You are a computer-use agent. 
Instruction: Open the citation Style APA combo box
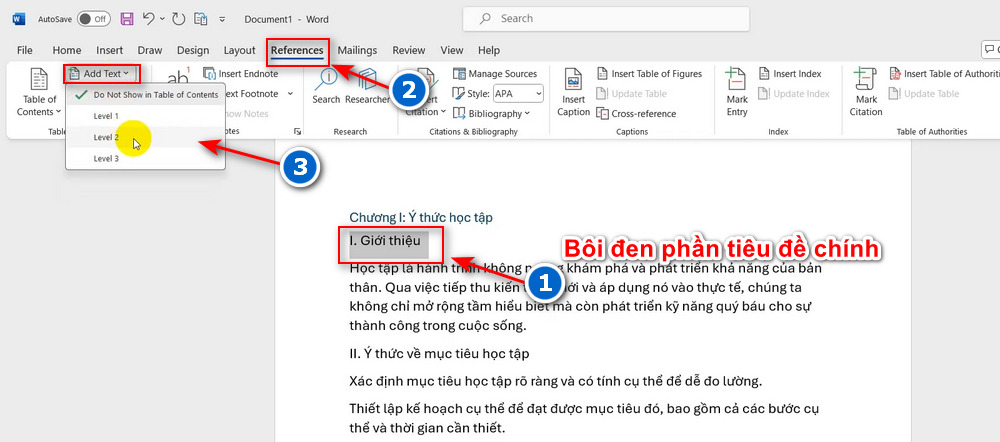pyautogui.click(x=518, y=94)
